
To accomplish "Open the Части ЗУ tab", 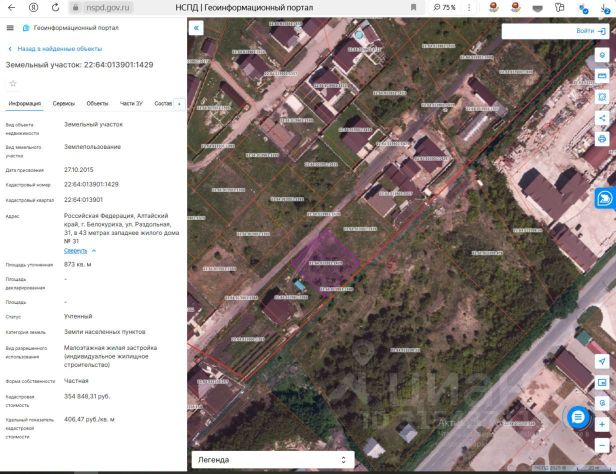I will (131, 103).
